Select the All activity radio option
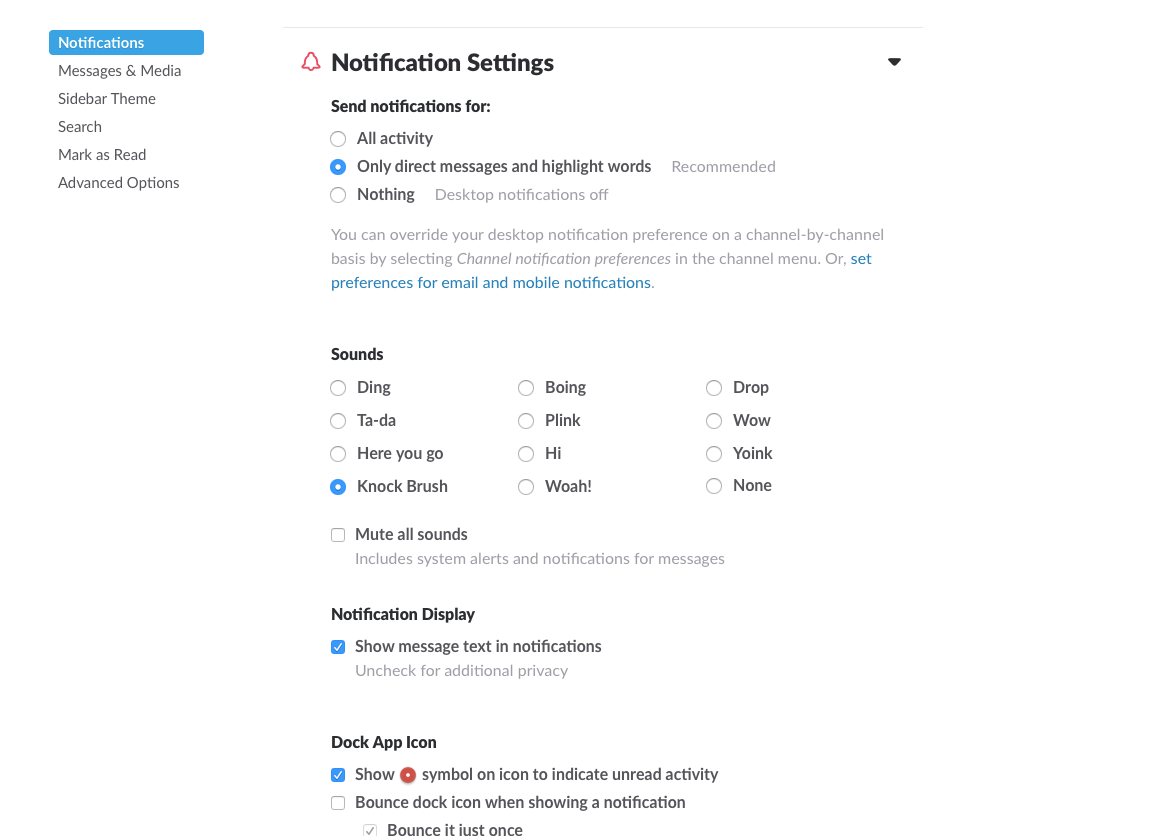Screen dimensions: 1168x836 pos(338,139)
